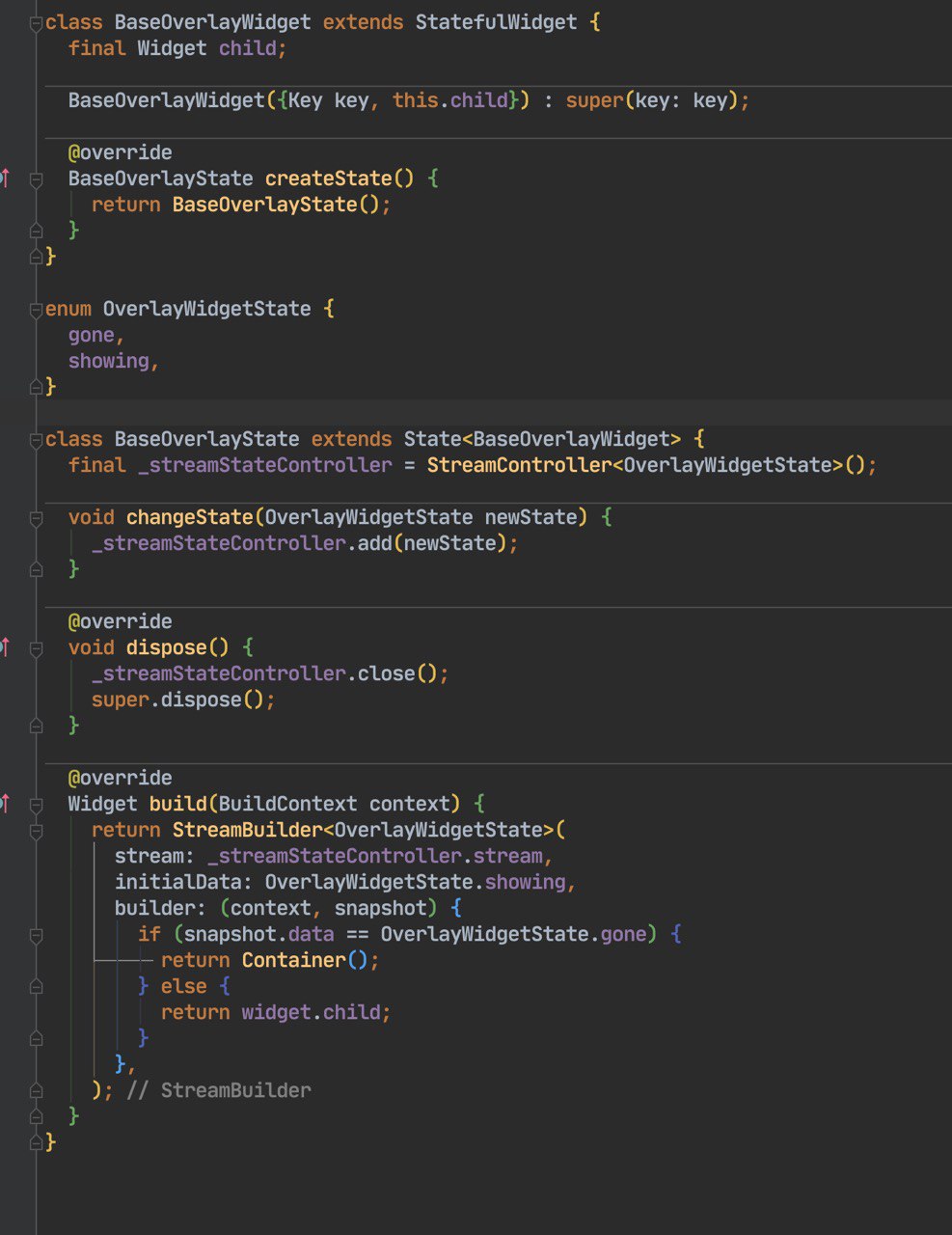Click OverlayWidgetState in the enum declaration

point(206,309)
